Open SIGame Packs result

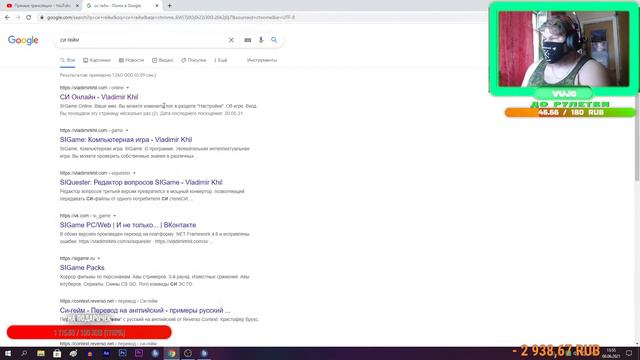coord(82,267)
